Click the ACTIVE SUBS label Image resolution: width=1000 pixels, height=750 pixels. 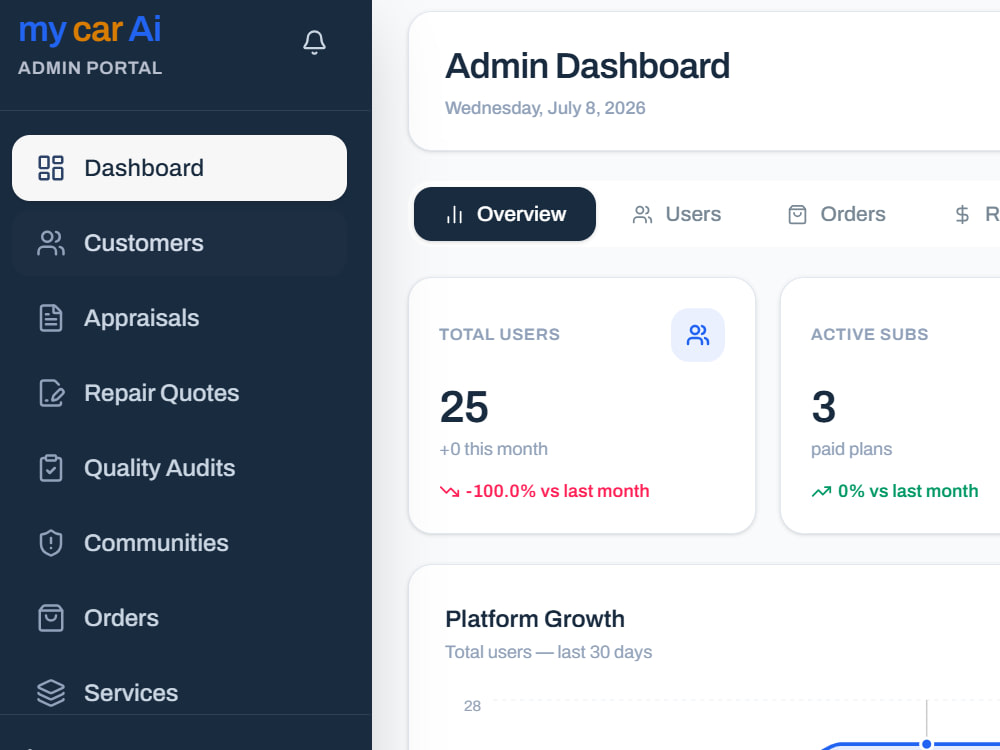coord(869,334)
